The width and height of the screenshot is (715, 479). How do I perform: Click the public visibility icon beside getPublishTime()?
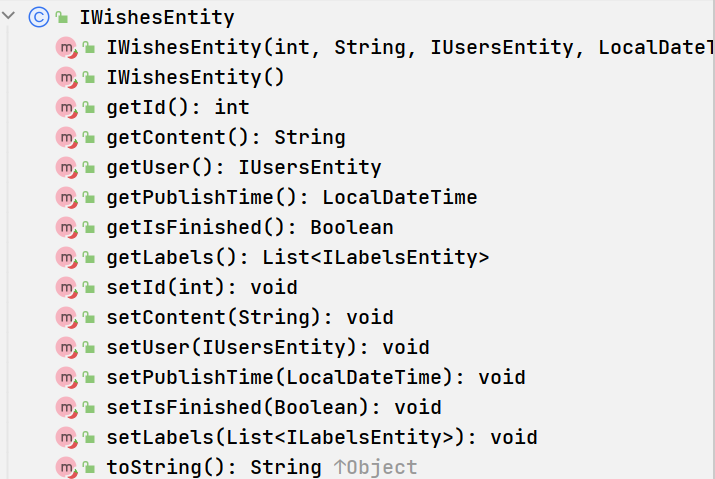coord(89,198)
